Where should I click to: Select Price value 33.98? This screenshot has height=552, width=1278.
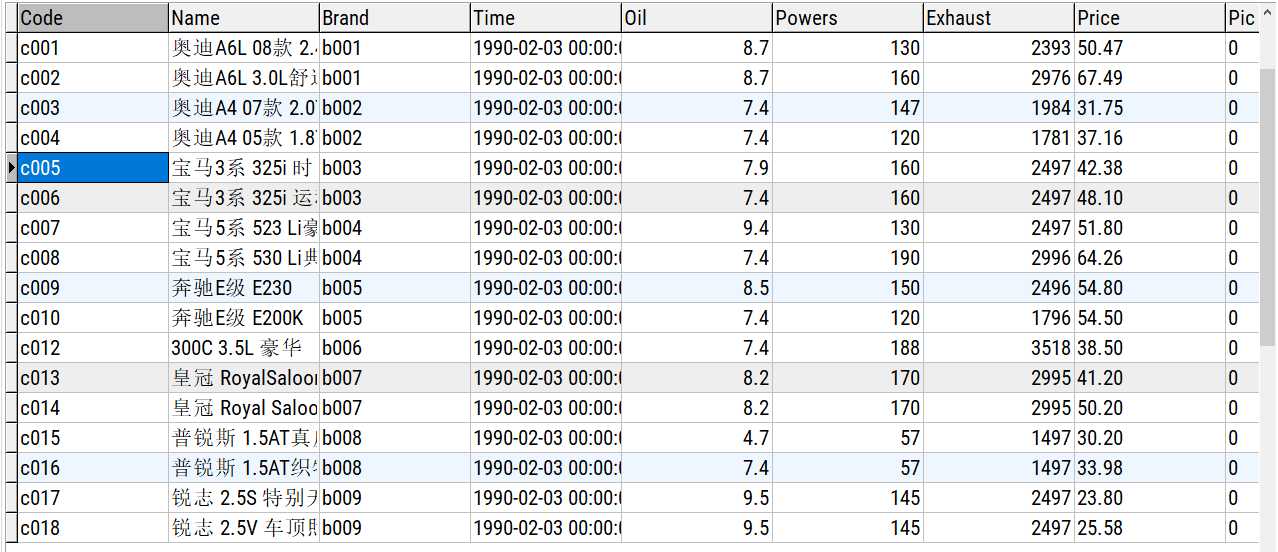(1150, 468)
